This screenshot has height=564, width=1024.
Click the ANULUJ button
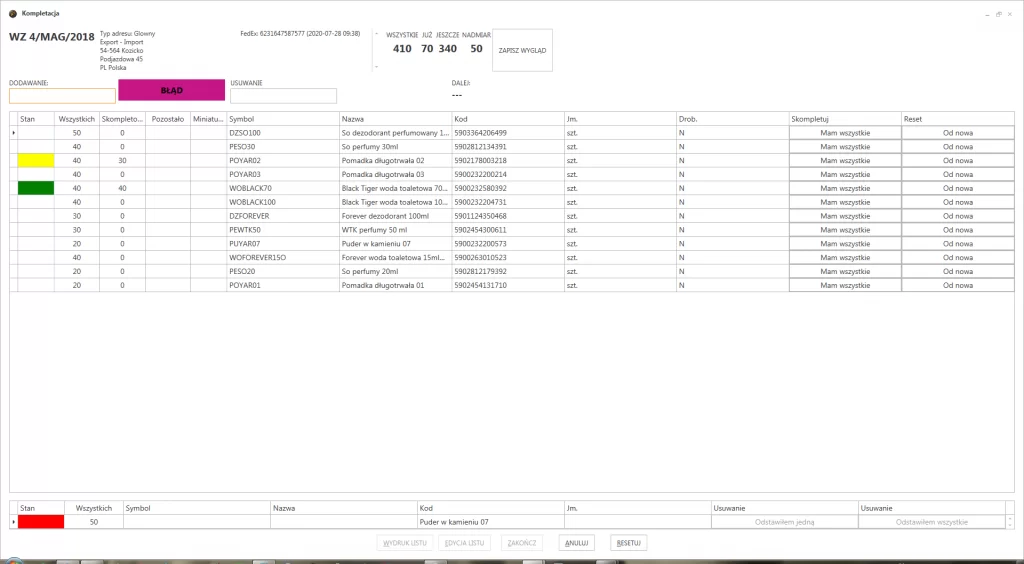577,543
